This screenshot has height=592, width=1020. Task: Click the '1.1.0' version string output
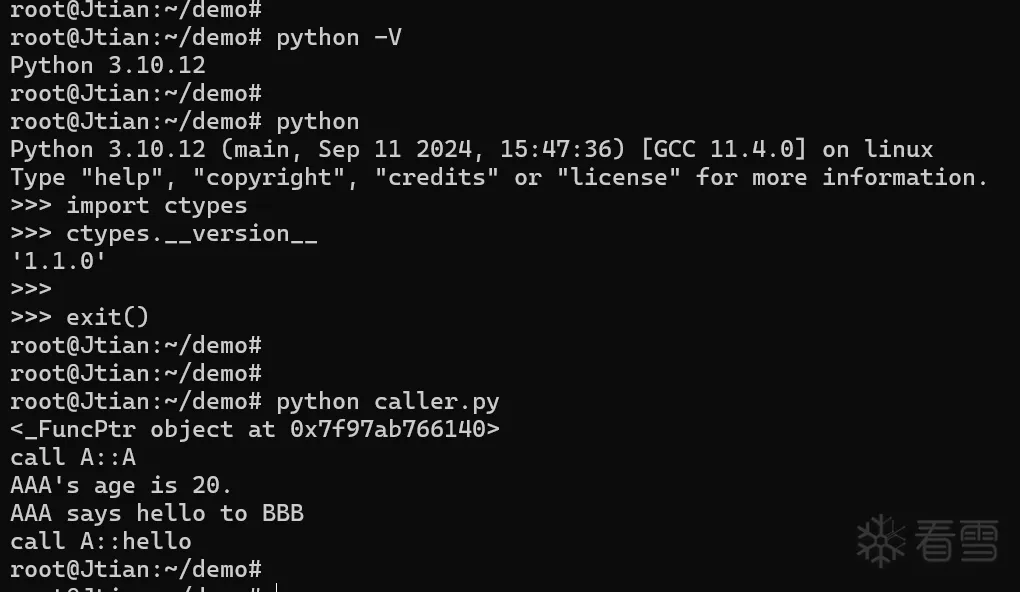(x=58, y=262)
